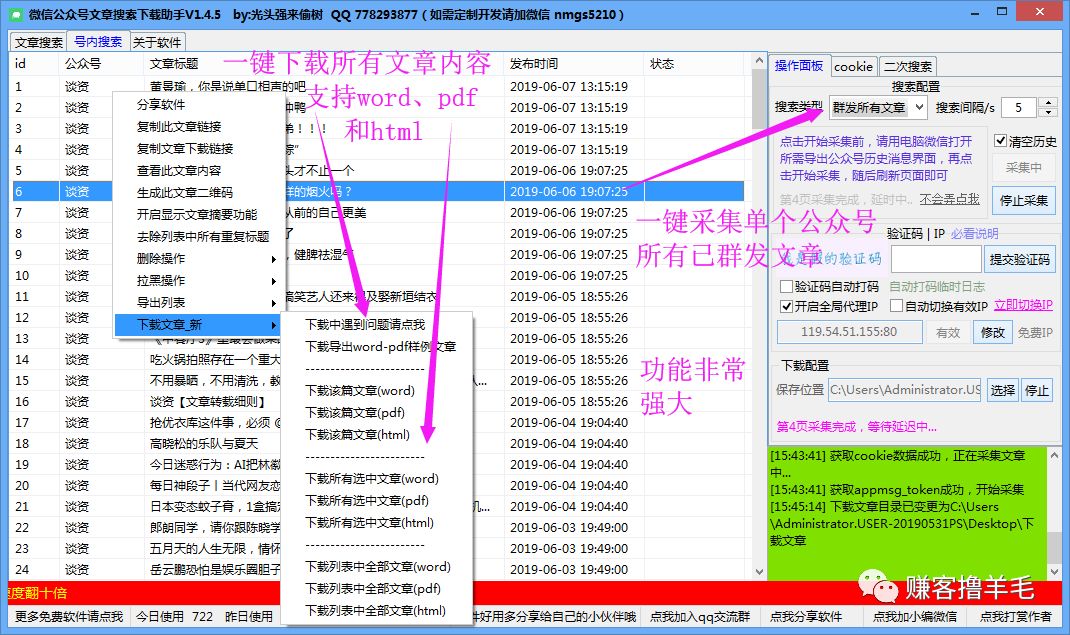
Task: Expand the 删除操作 submenu
Action: [199, 259]
